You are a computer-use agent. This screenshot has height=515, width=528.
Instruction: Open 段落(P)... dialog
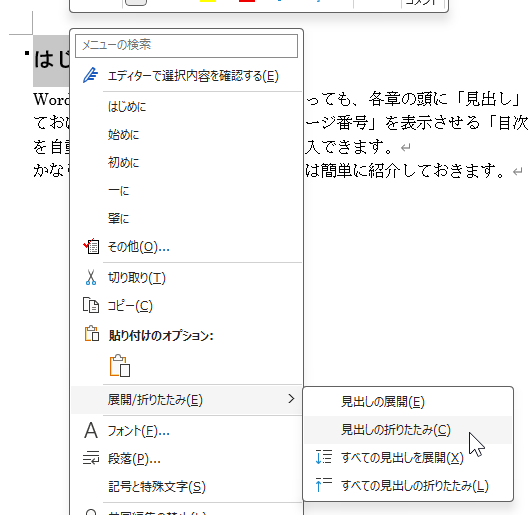coord(186,459)
